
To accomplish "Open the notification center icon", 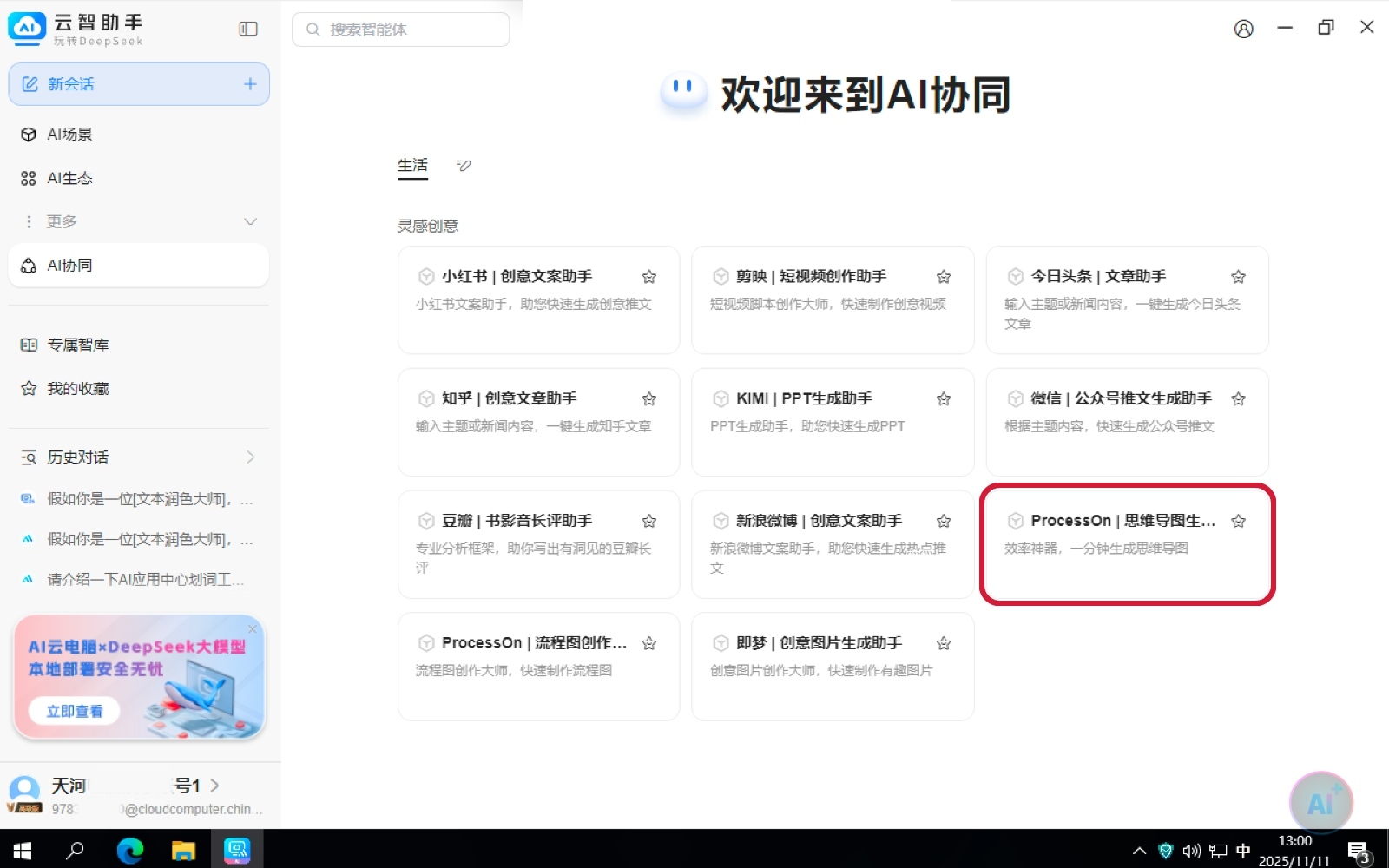I will pyautogui.click(x=1359, y=852).
